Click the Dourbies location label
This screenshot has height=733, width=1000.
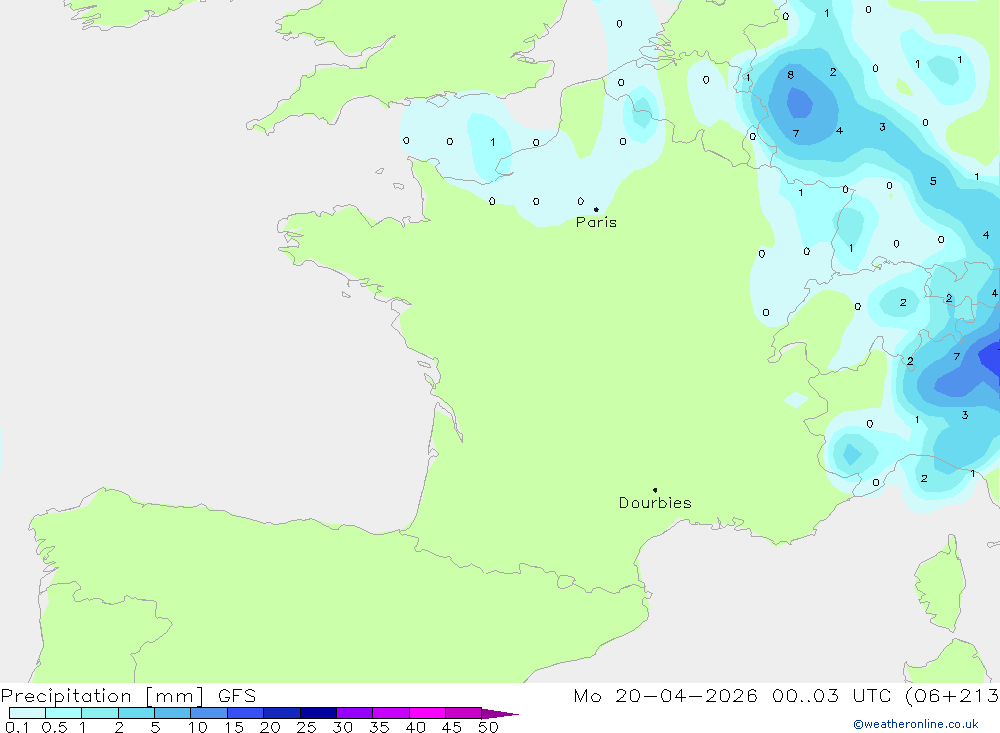pos(655,503)
